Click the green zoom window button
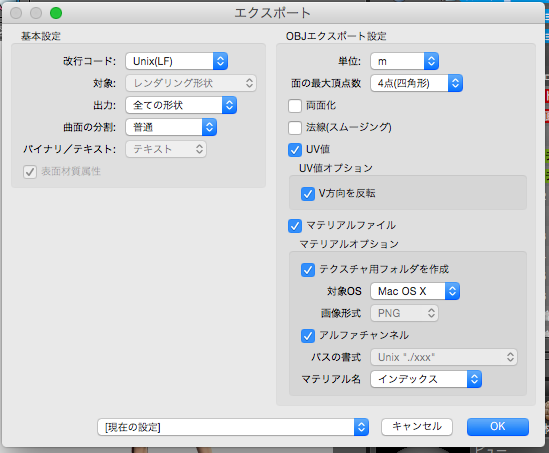 click(56, 13)
